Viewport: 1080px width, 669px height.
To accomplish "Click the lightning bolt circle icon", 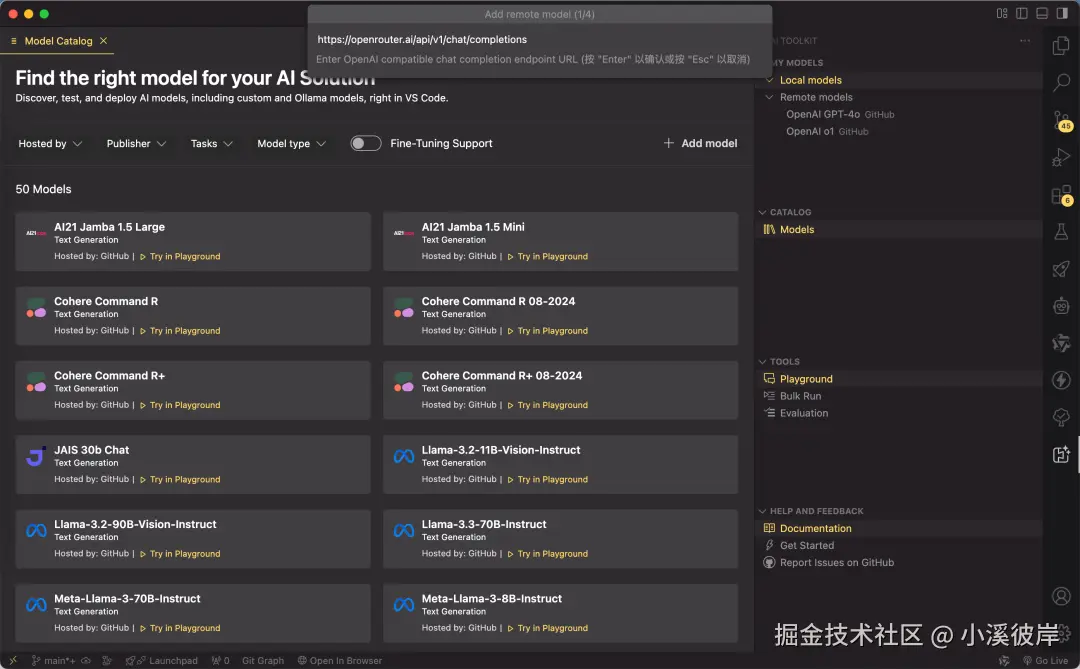I will tap(1061, 380).
